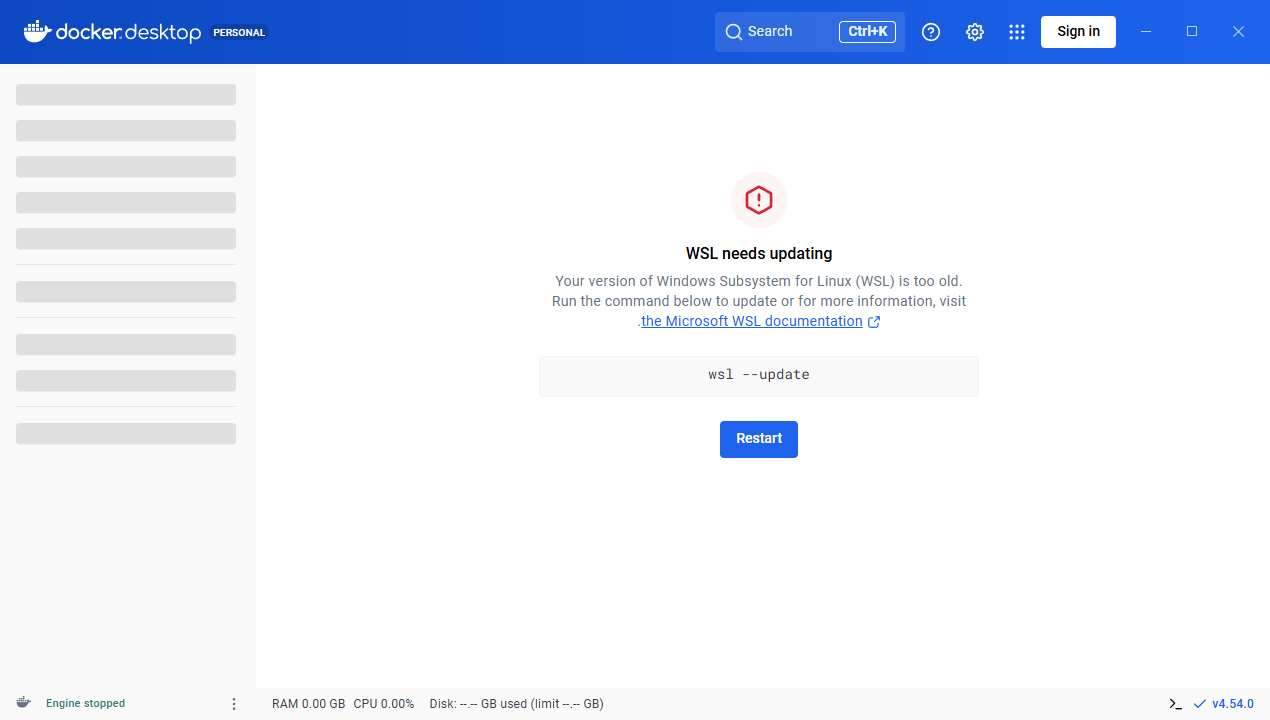
Task: Click the Docker Desktop whale logo
Action: pyautogui.click(x=112, y=32)
